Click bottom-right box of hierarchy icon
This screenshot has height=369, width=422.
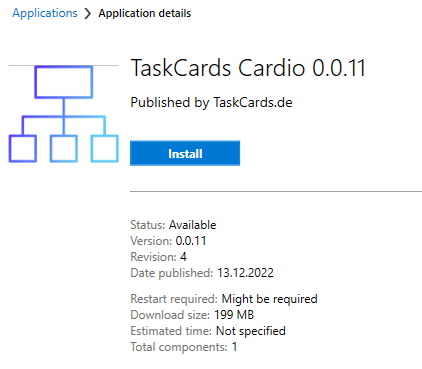pyautogui.click(x=105, y=148)
